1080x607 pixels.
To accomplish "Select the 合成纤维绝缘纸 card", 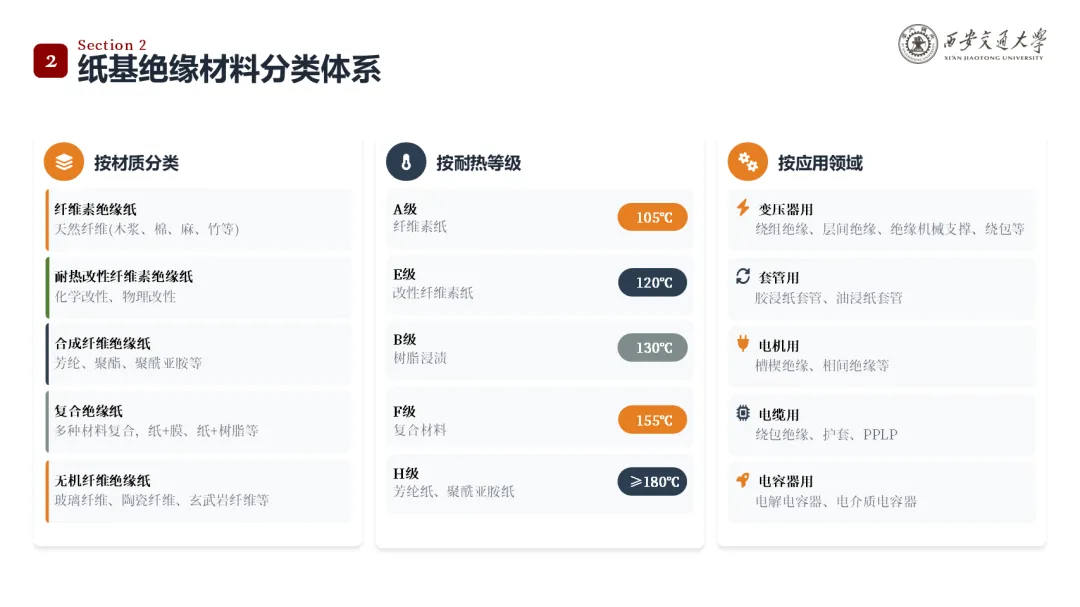I will [x=198, y=353].
